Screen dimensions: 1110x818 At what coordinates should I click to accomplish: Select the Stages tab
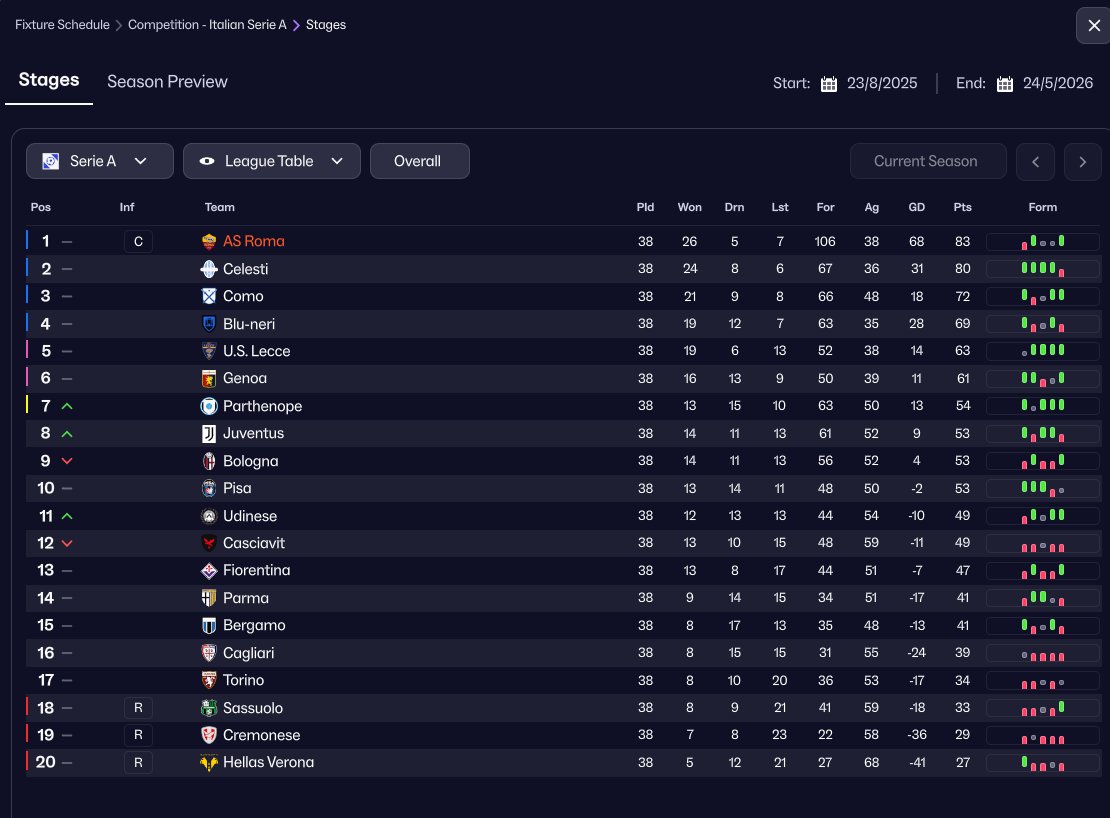click(x=49, y=80)
